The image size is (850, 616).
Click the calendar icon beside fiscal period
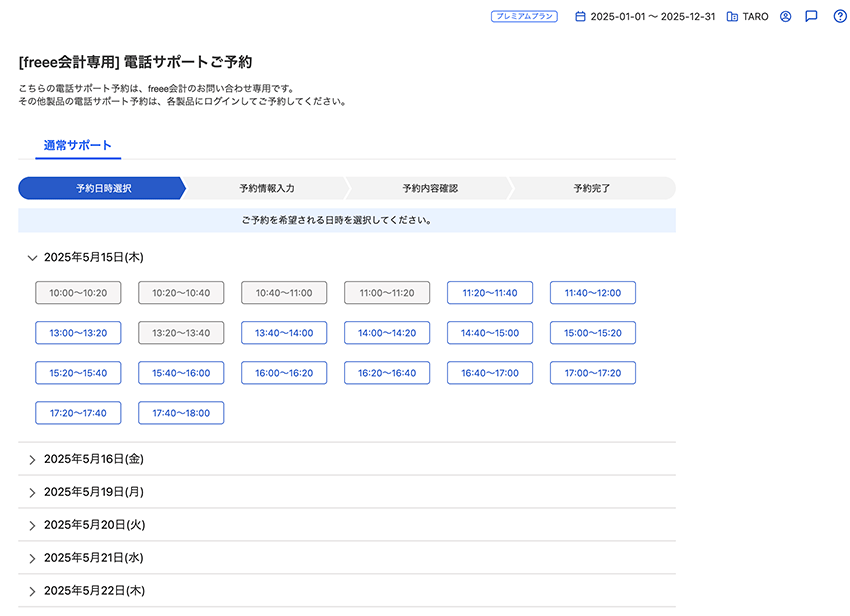[x=580, y=17]
